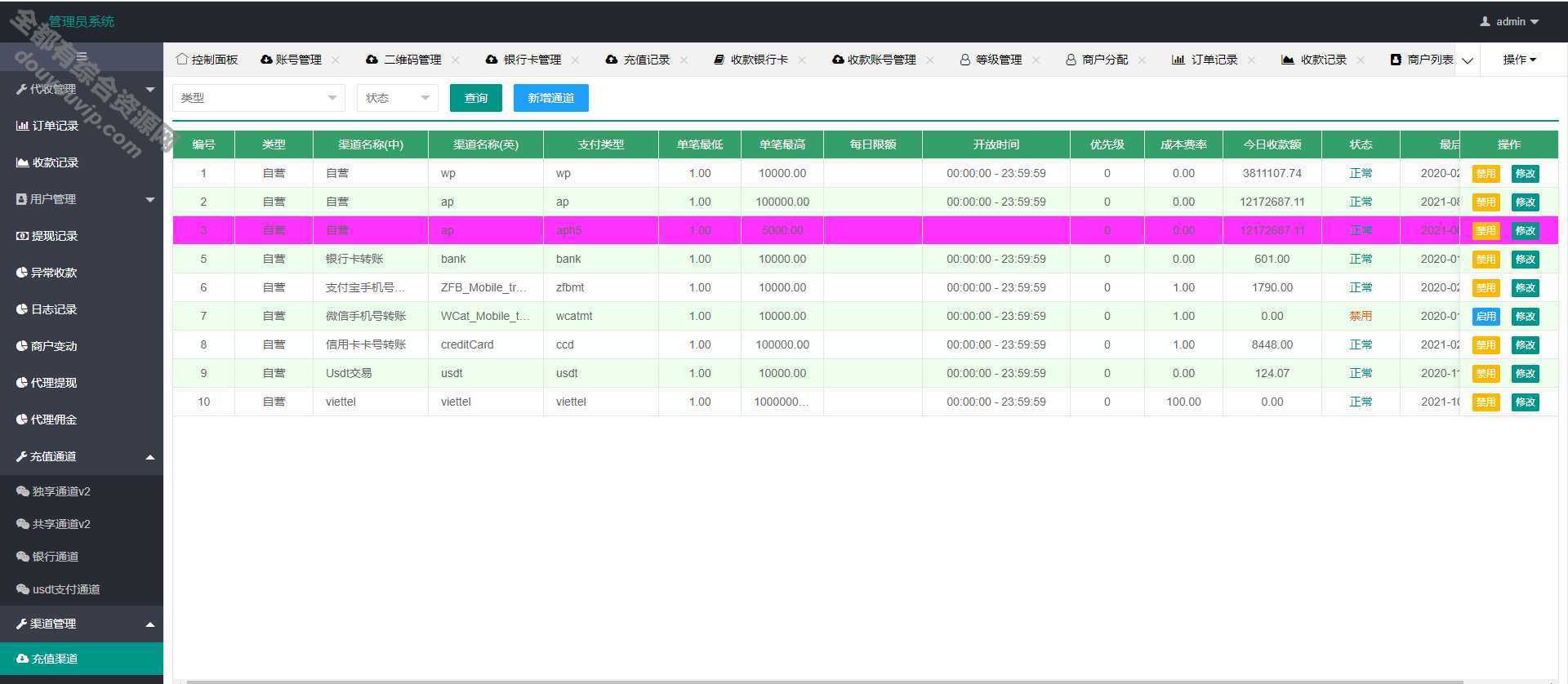The image size is (1568, 684).
Task: Click 修改 for the viettel row
Action: point(1526,402)
